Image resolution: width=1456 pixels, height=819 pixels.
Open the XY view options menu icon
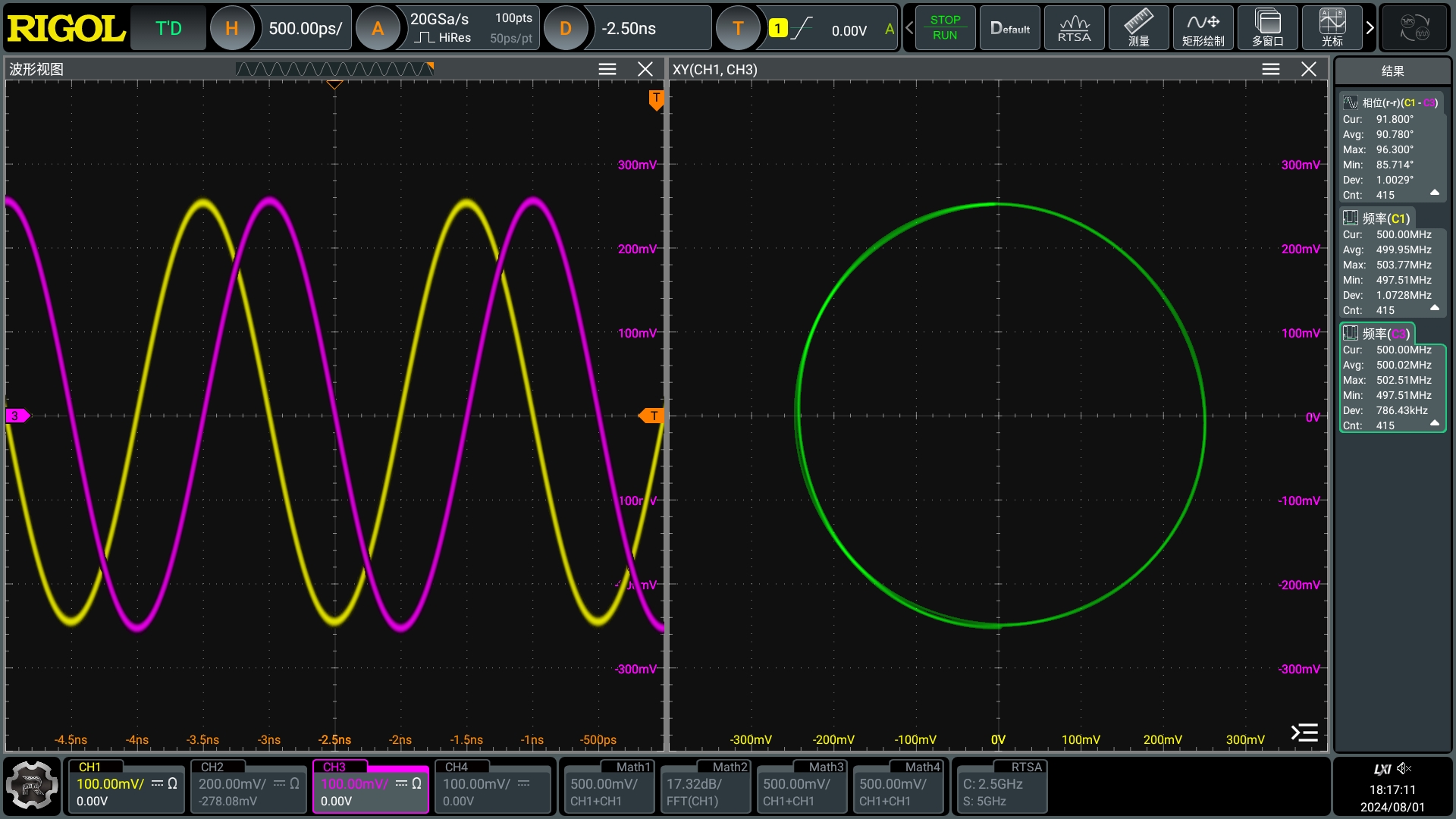(x=1269, y=68)
